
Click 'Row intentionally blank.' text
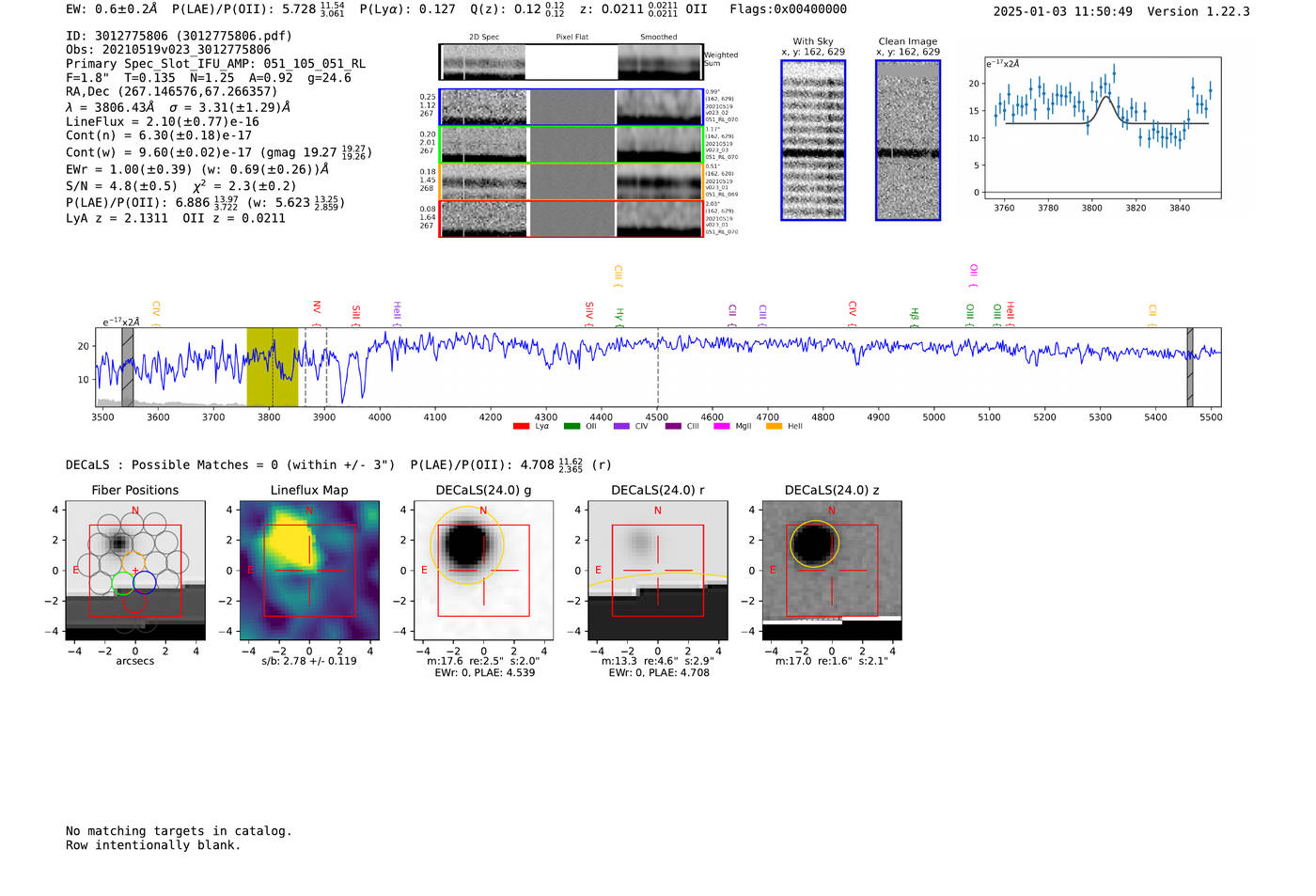(x=153, y=845)
